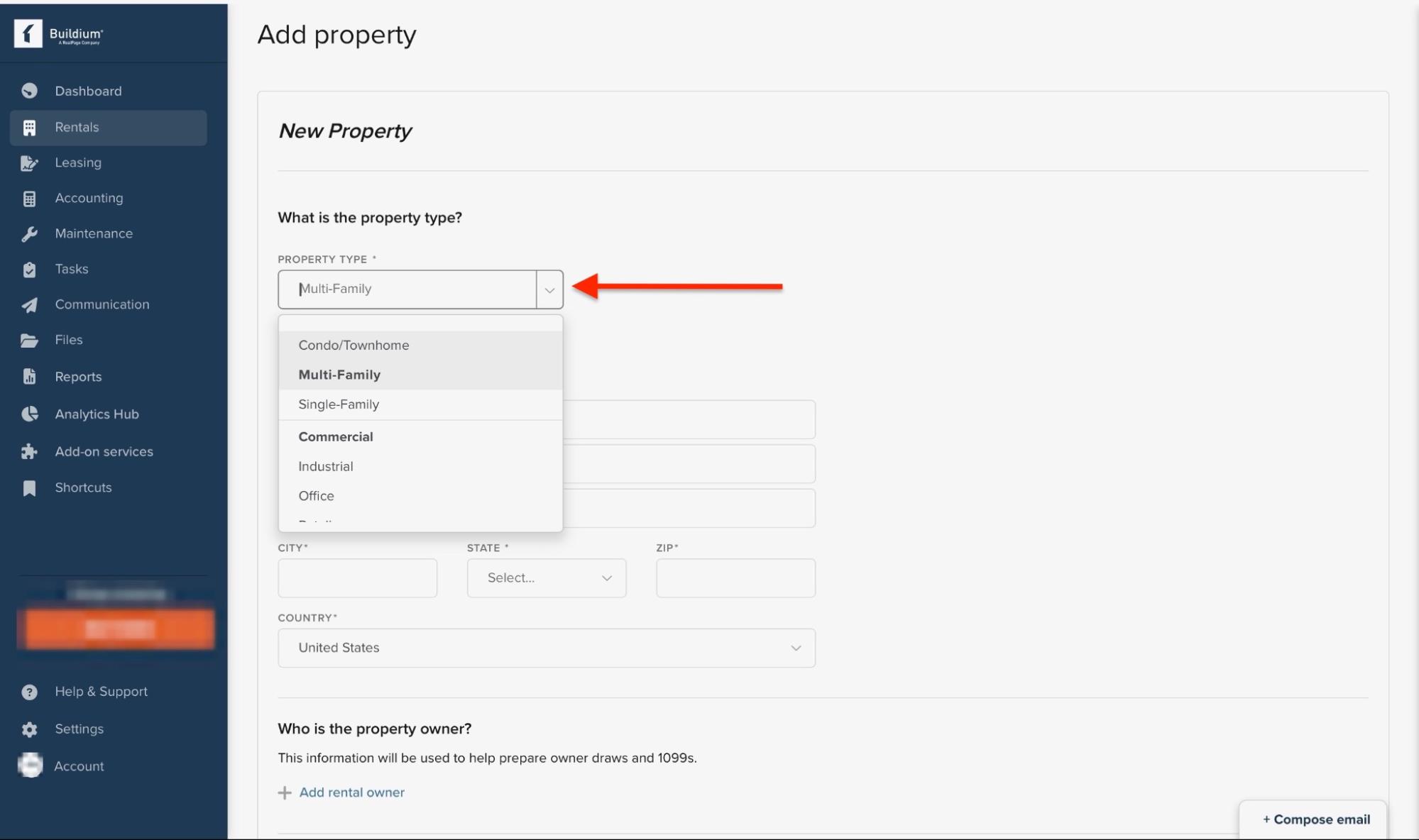Image resolution: width=1419 pixels, height=840 pixels.
Task: Click the Shortcuts bookmark icon
Action: tap(29, 487)
